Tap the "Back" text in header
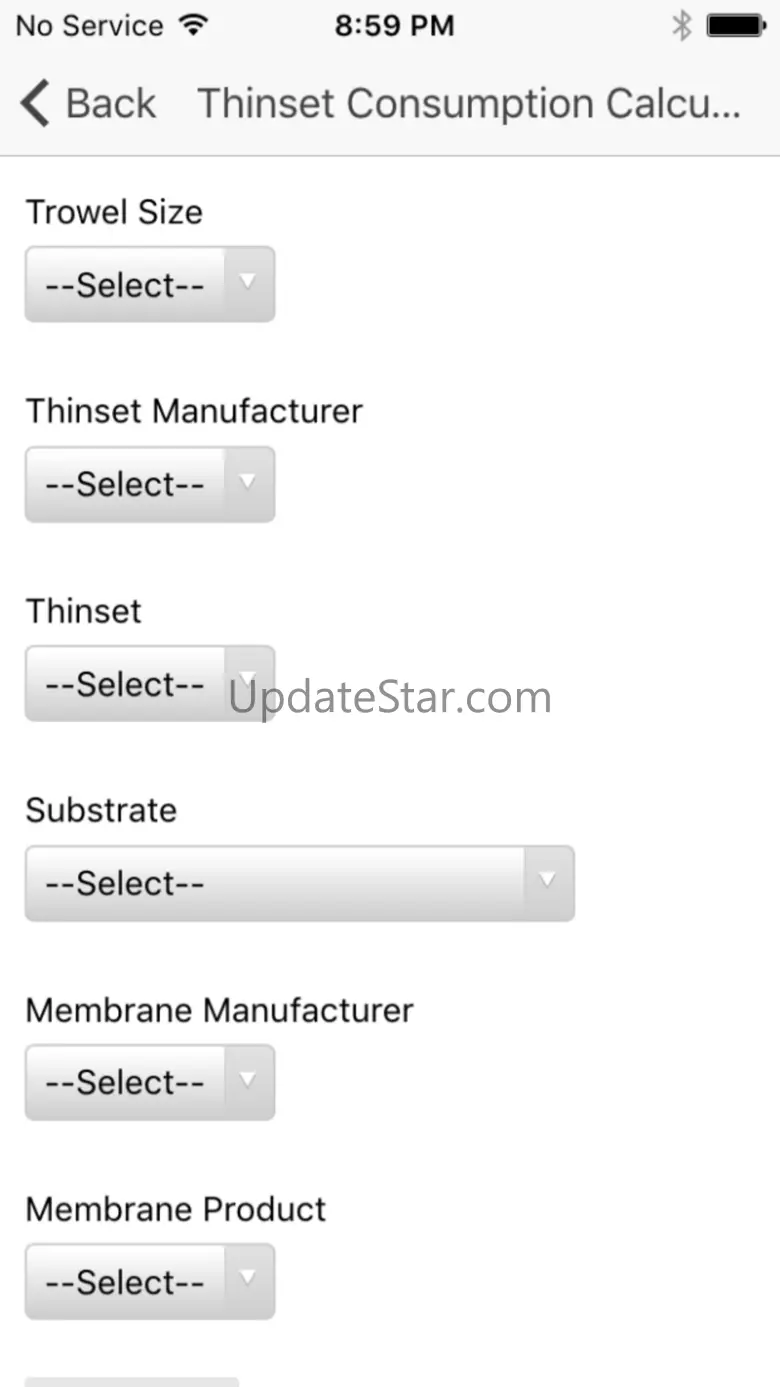The height and width of the screenshot is (1387, 780). pyautogui.click(x=110, y=104)
